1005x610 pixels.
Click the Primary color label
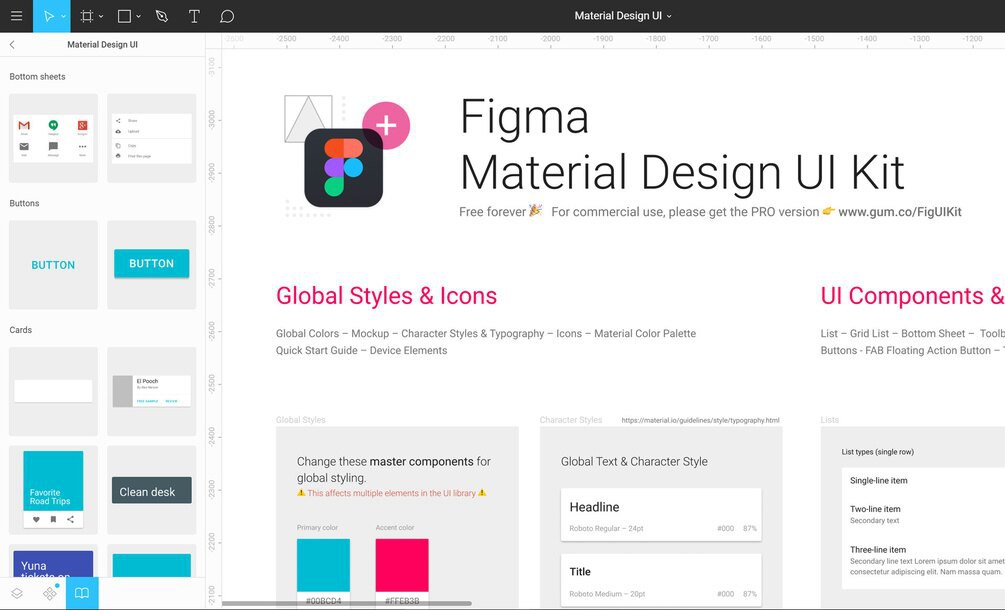tap(317, 528)
